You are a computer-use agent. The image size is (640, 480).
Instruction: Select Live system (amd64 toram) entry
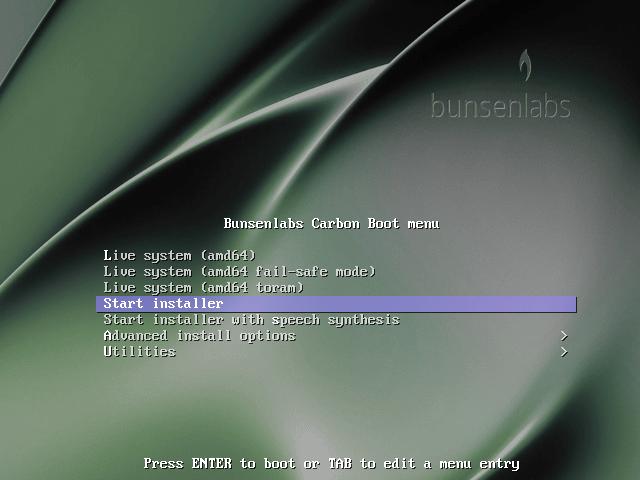pyautogui.click(x=203, y=288)
